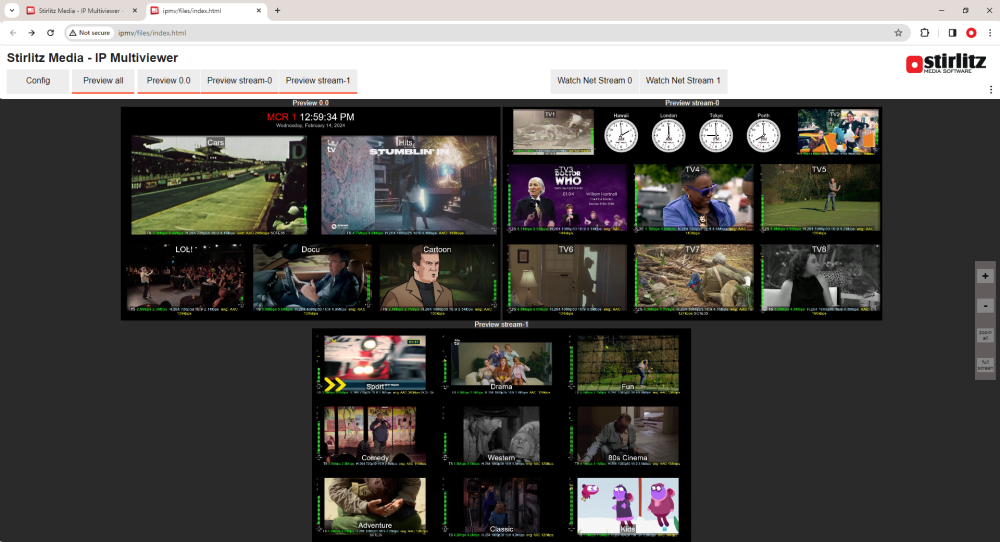Toggle the browser side panel
Screen dimensions: 1000x542
[x=952, y=33]
